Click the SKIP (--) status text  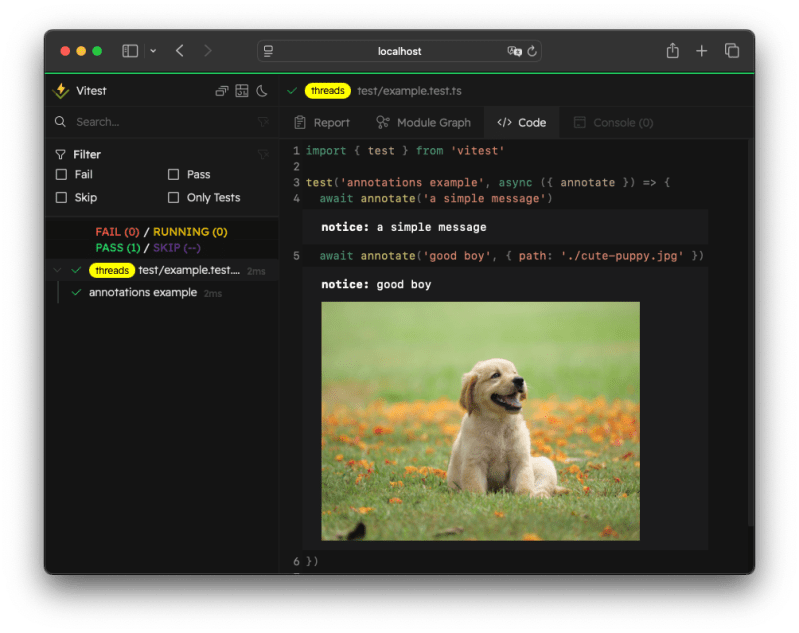tap(177, 248)
